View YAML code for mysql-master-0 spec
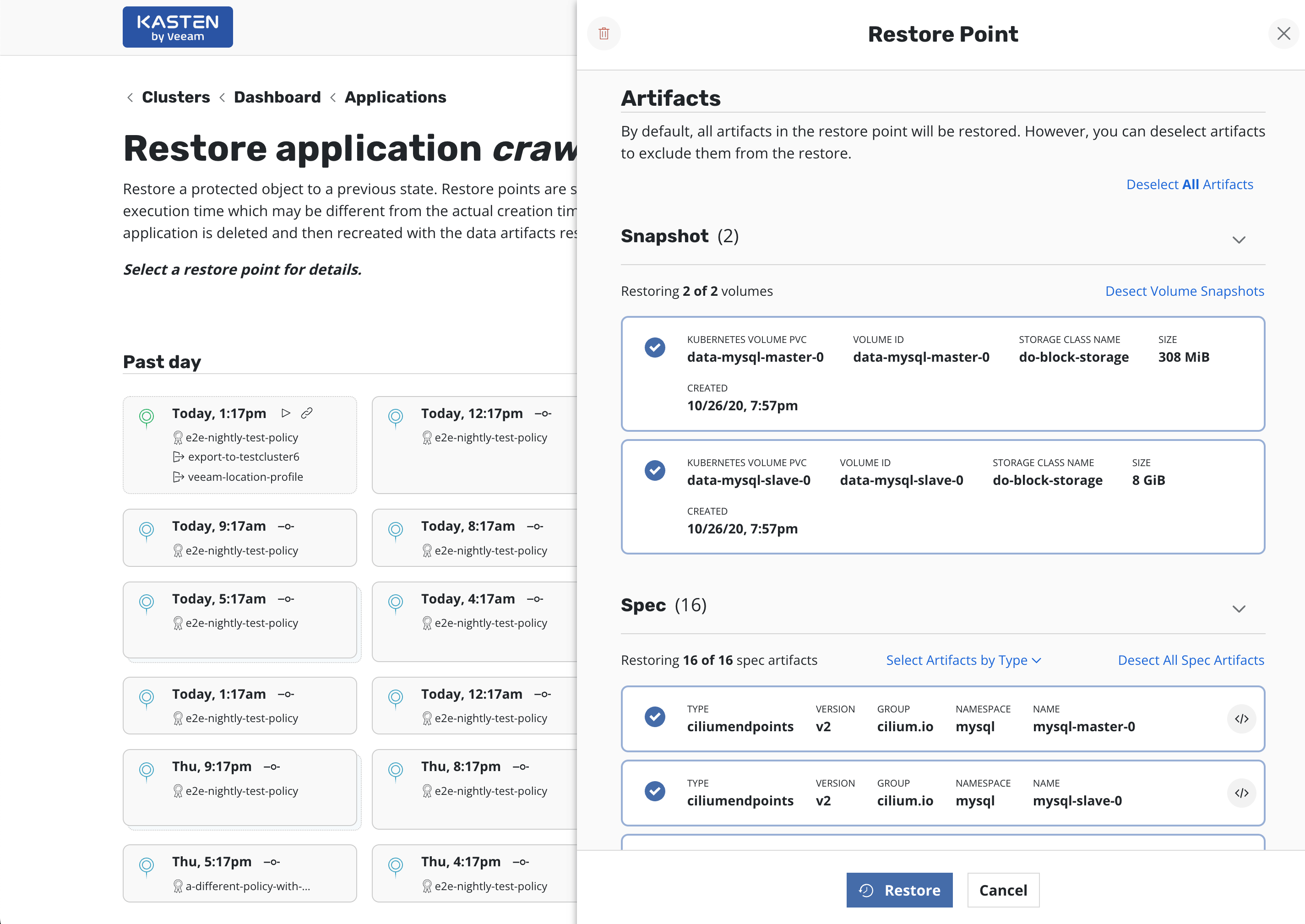1305x924 pixels. click(x=1241, y=718)
